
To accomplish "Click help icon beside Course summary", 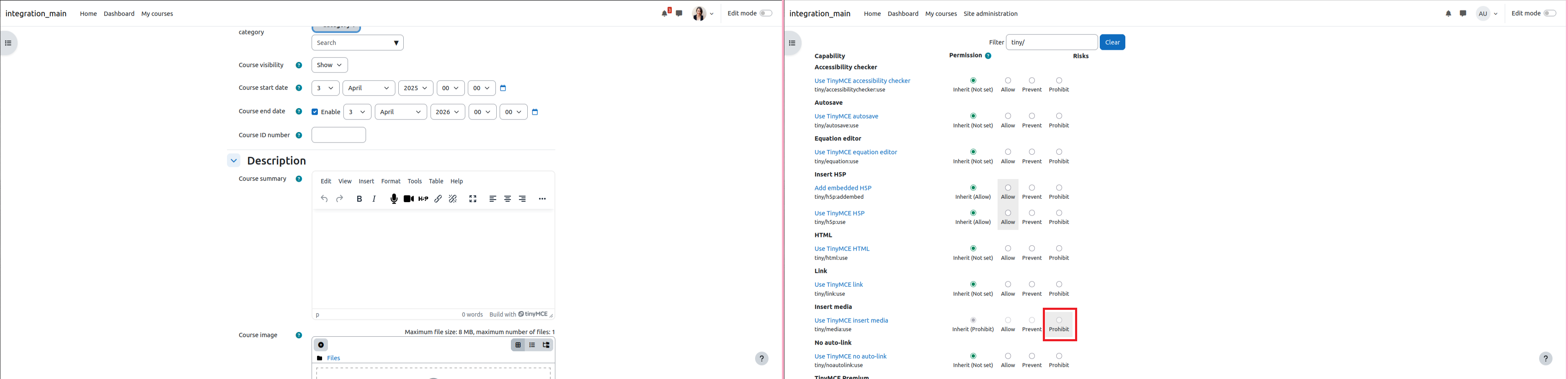I will (x=299, y=179).
